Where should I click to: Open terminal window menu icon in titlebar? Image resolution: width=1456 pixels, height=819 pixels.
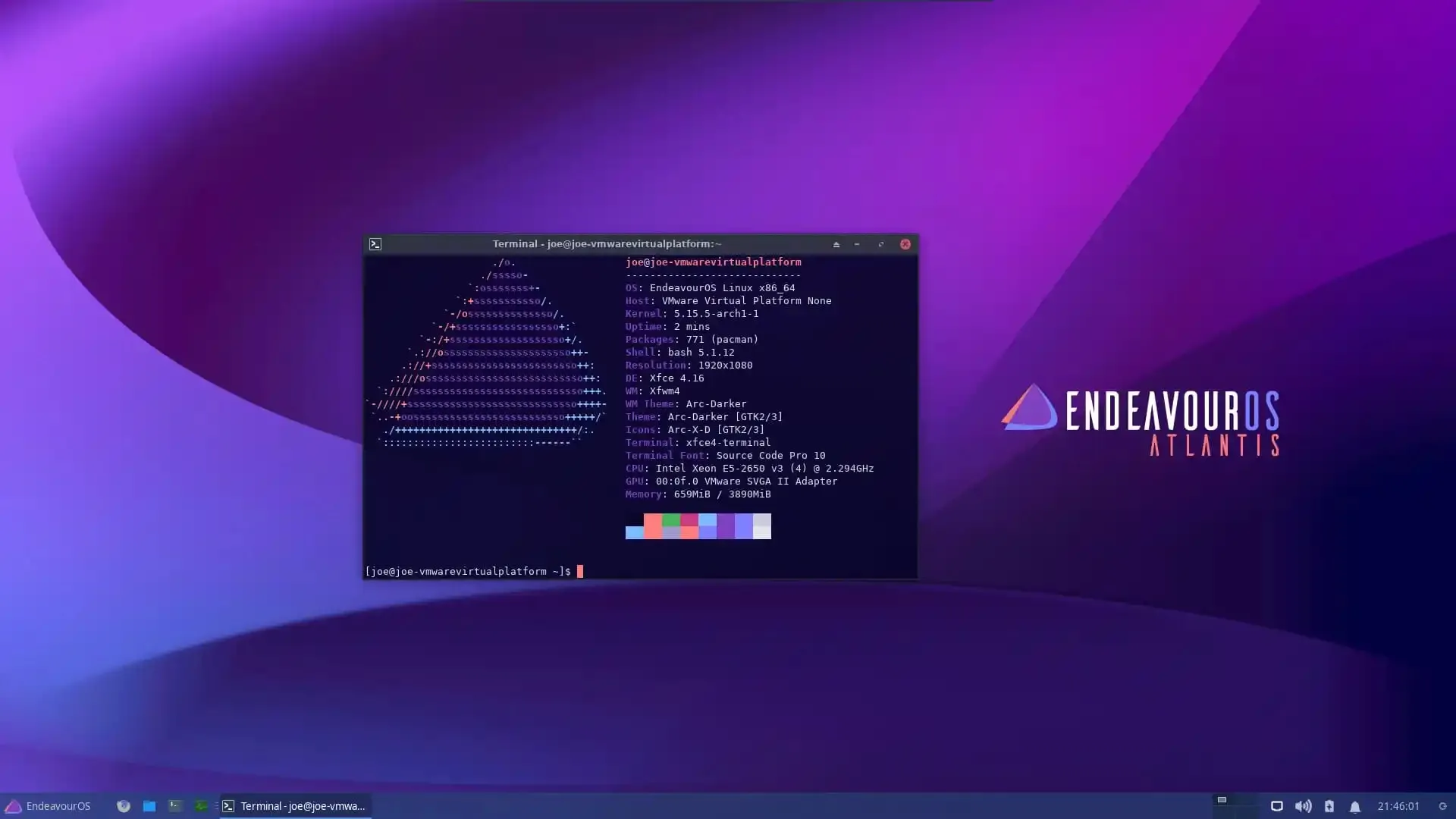point(375,244)
